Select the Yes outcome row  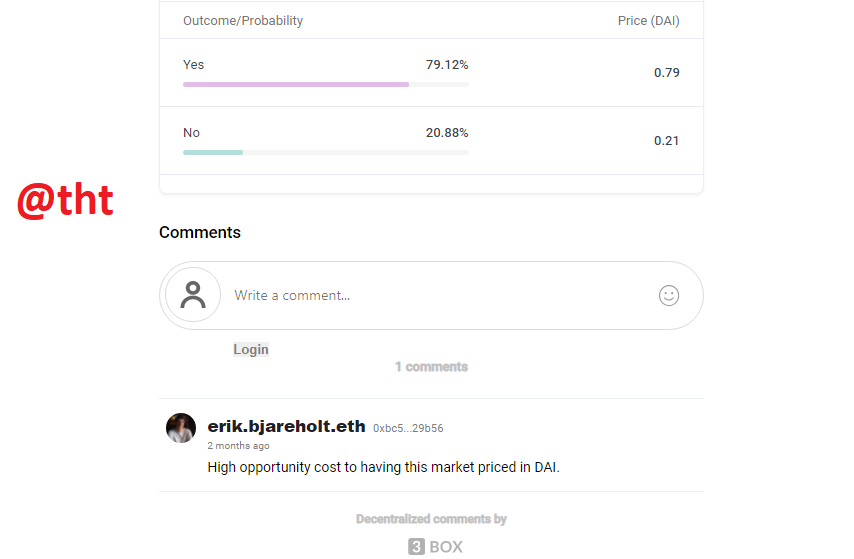click(x=431, y=72)
